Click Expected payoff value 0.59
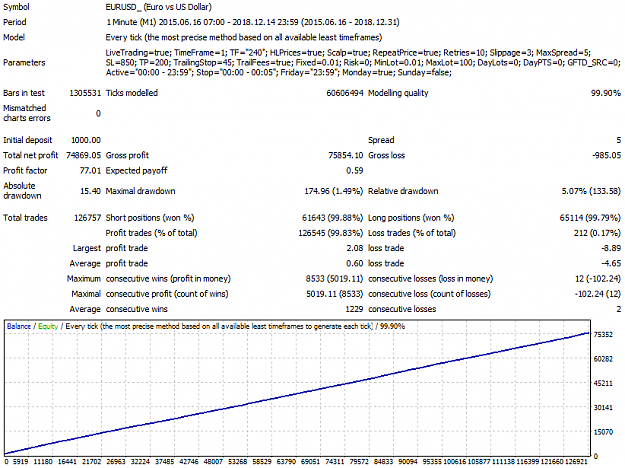Viewport: 625px width, 468px height. coord(354,171)
